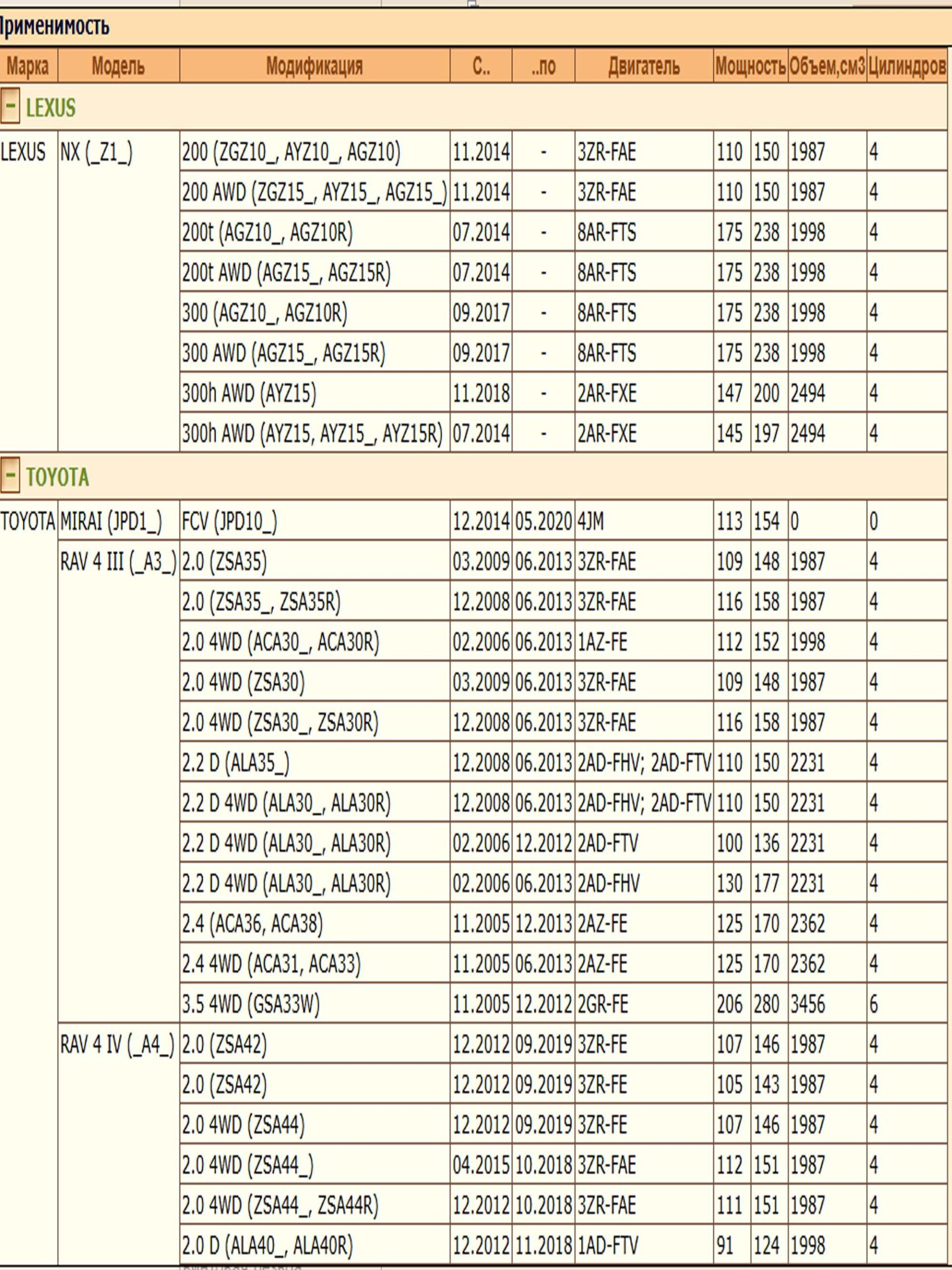This screenshot has width=952, height=1270.
Task: Sort by Марка column header
Action: [x=28, y=66]
